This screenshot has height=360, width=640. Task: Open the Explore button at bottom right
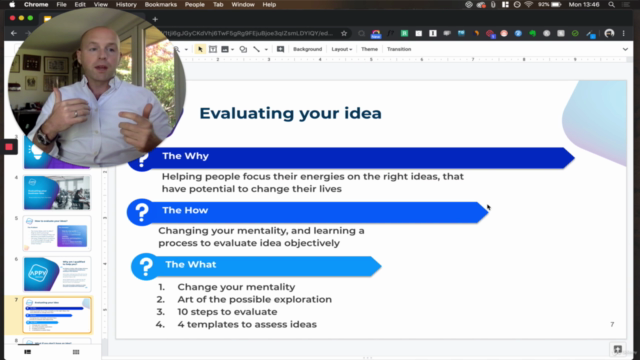click(x=618, y=349)
